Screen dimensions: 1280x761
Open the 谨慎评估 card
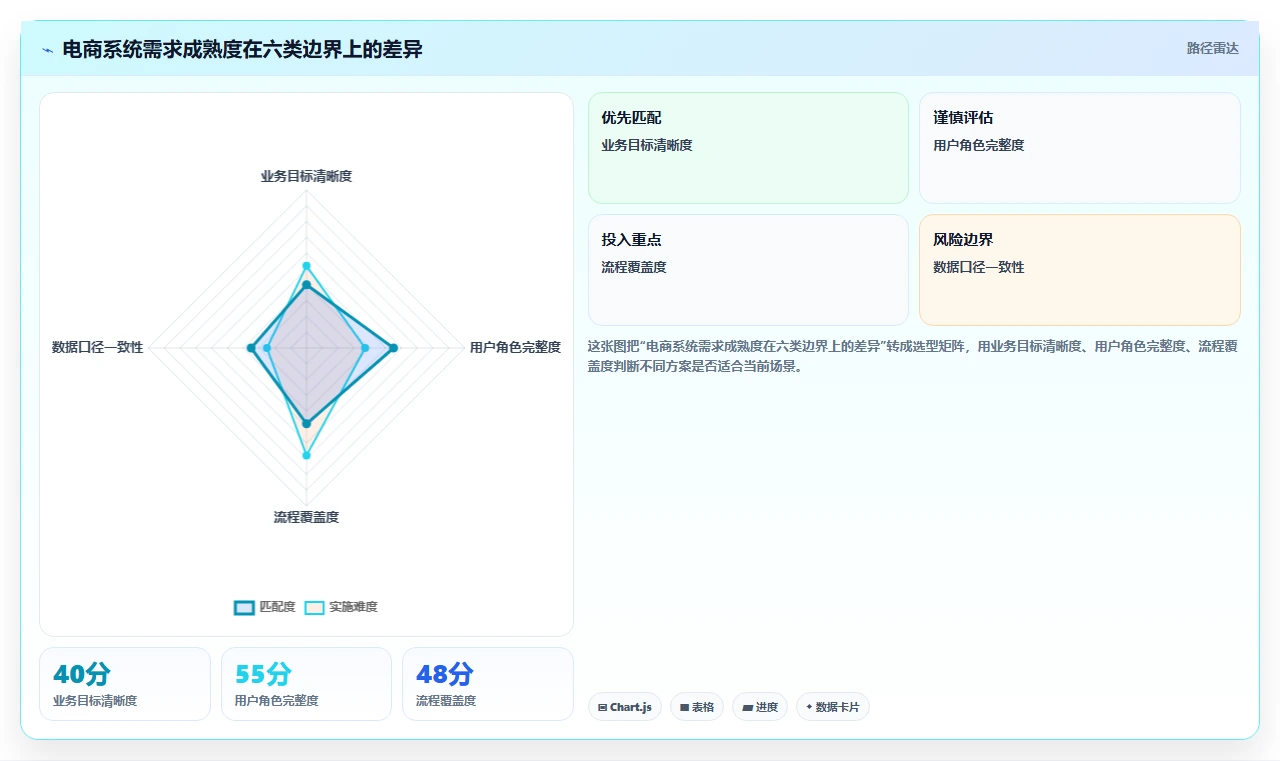[1080, 148]
